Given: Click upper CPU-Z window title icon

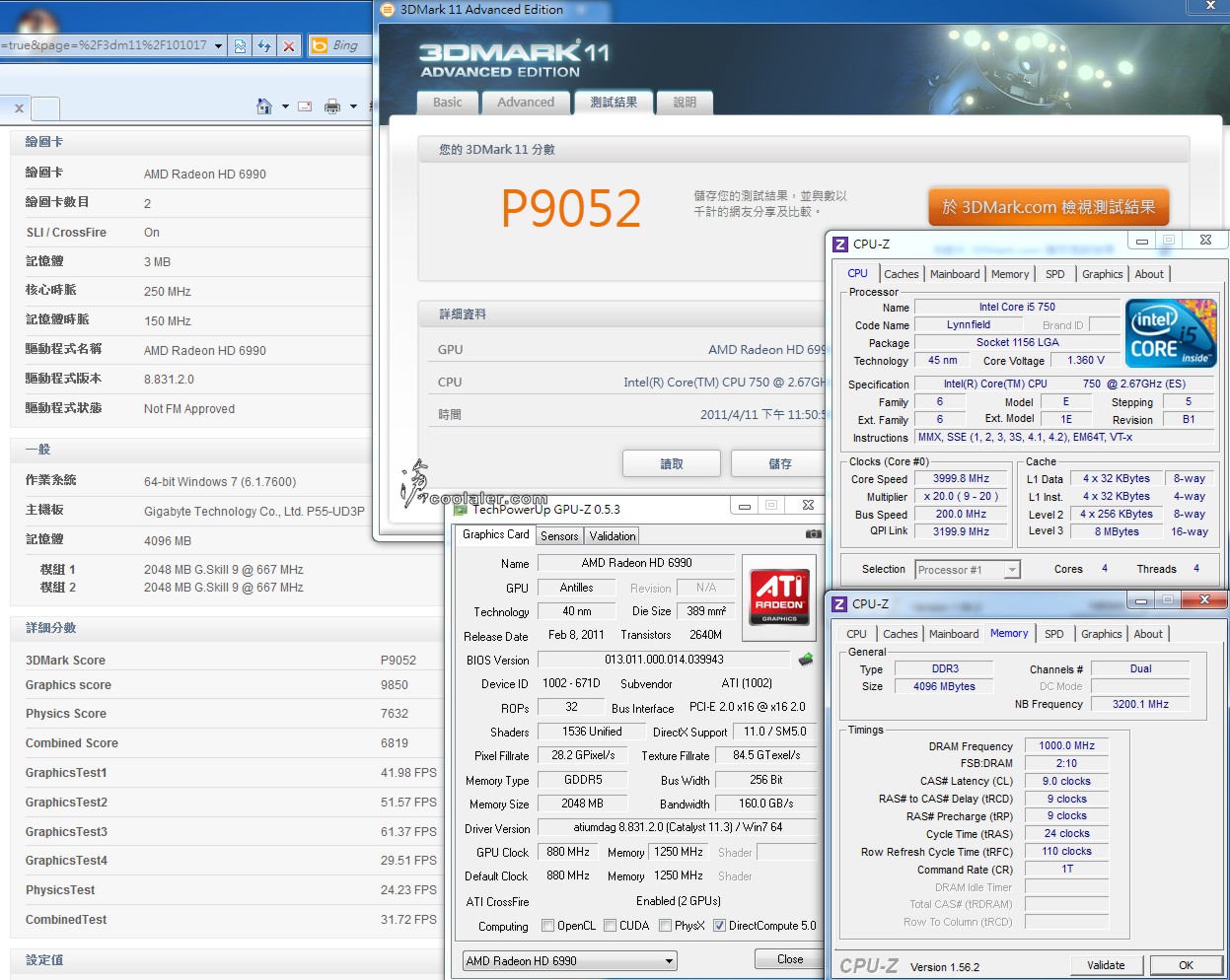Looking at the screenshot, I should (840, 244).
